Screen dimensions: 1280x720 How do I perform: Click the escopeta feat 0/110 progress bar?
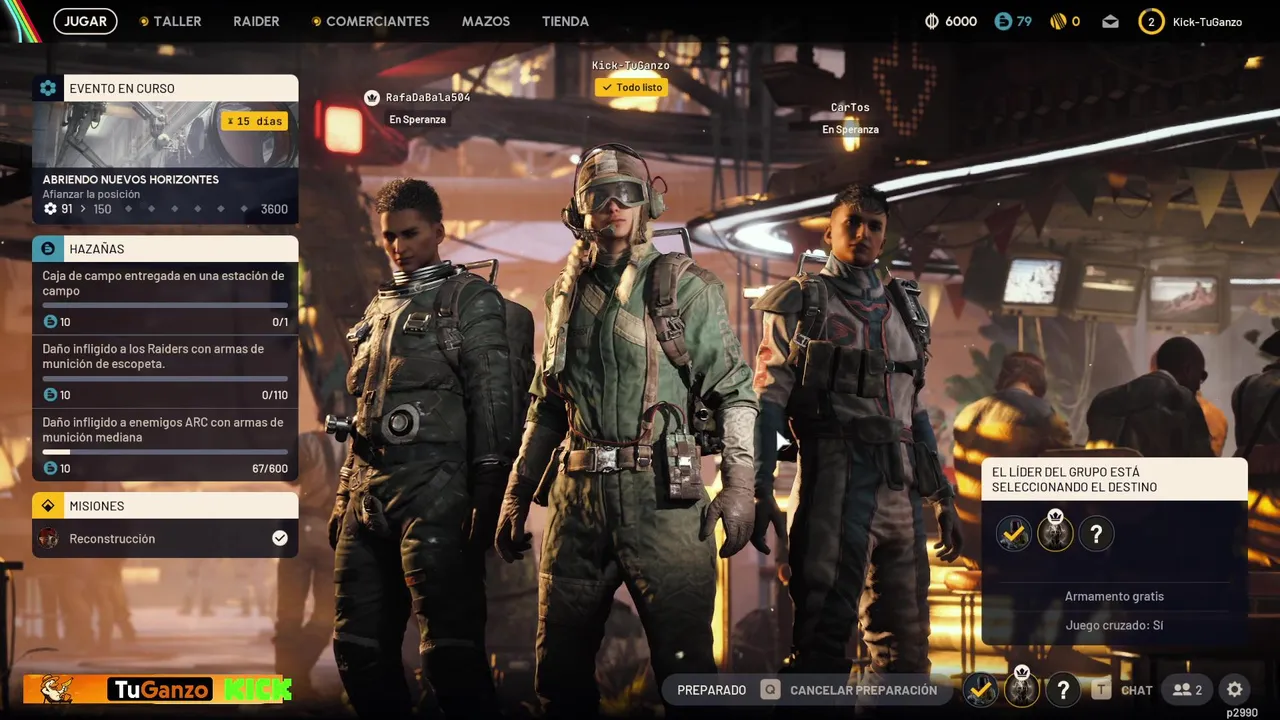pos(165,379)
